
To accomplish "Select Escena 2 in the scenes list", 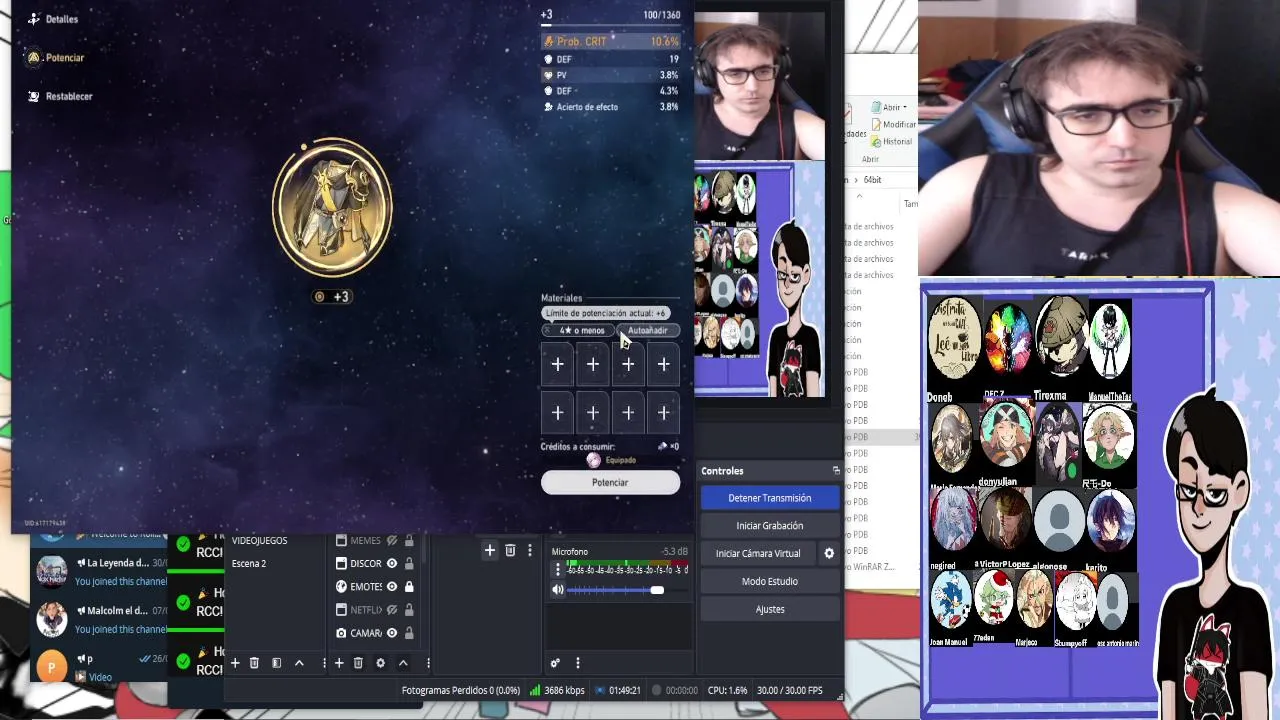I will [x=249, y=564].
